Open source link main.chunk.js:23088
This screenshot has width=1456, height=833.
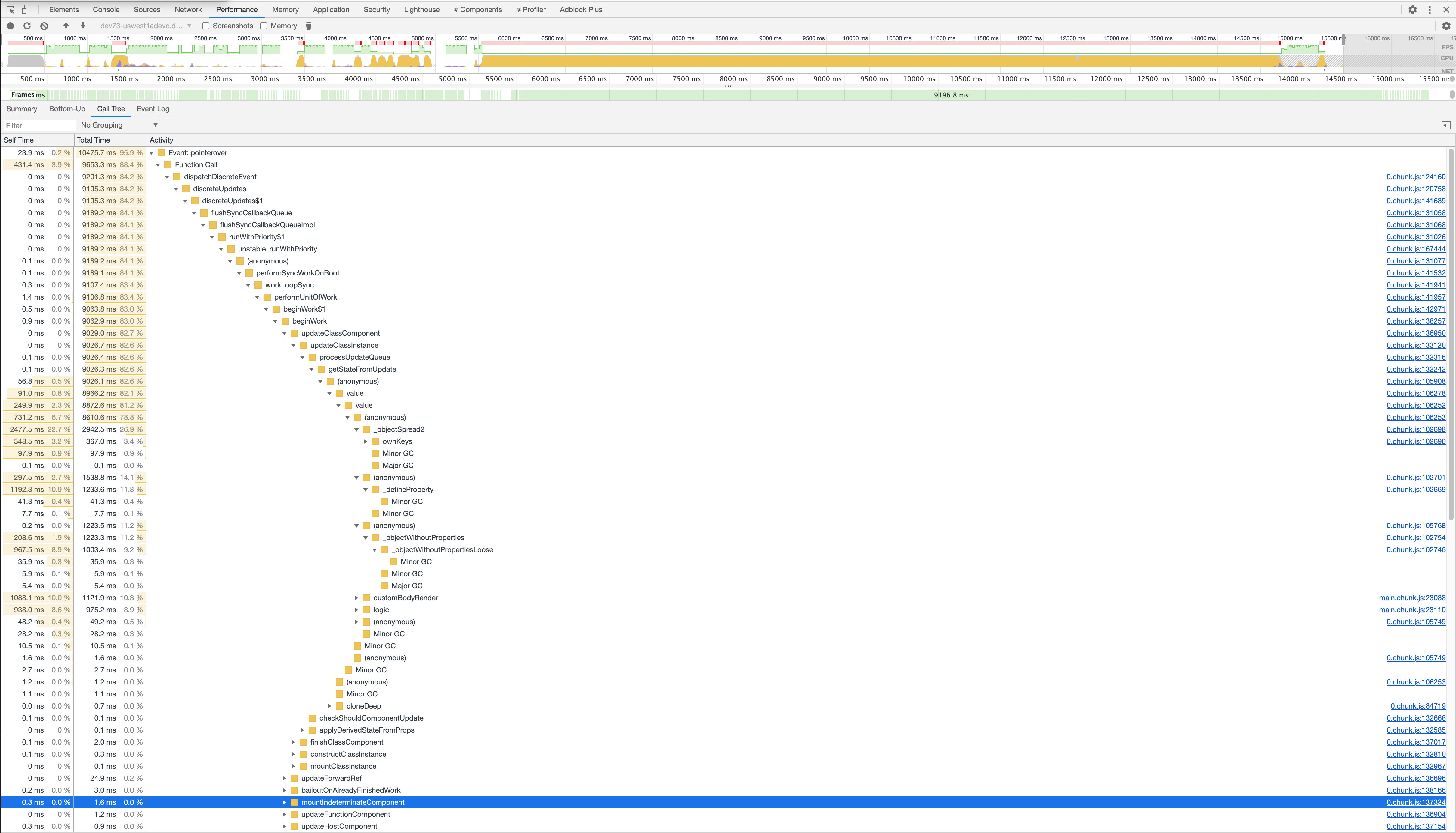click(1412, 597)
